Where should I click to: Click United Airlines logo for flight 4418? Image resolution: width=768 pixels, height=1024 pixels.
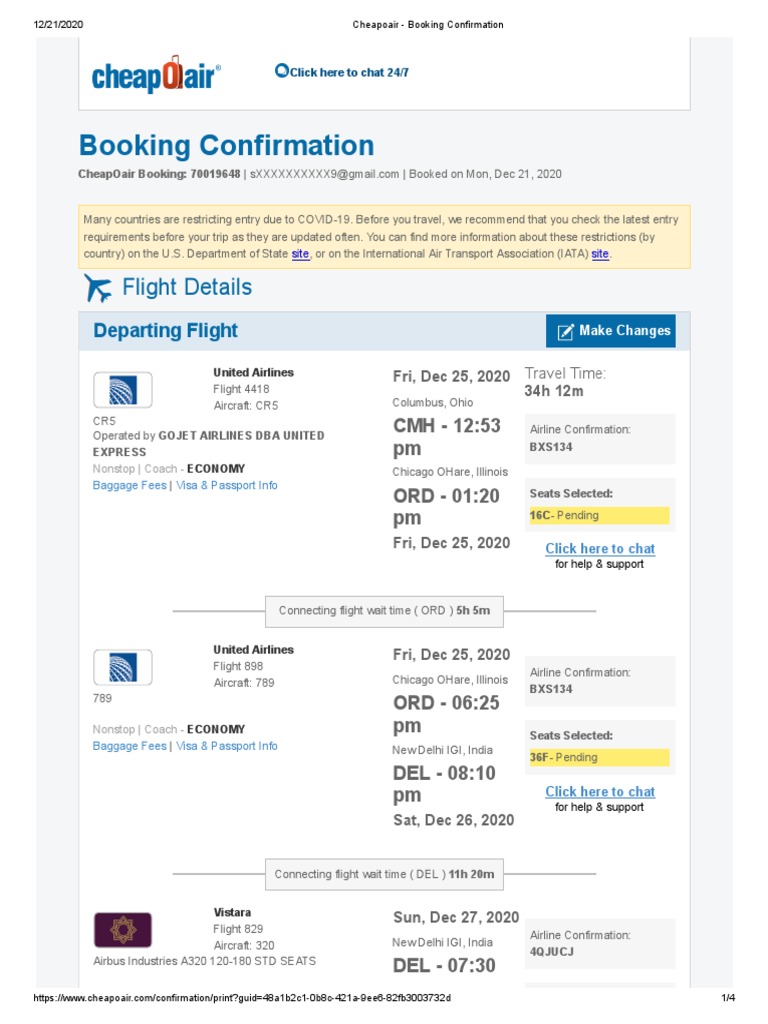click(x=122, y=390)
